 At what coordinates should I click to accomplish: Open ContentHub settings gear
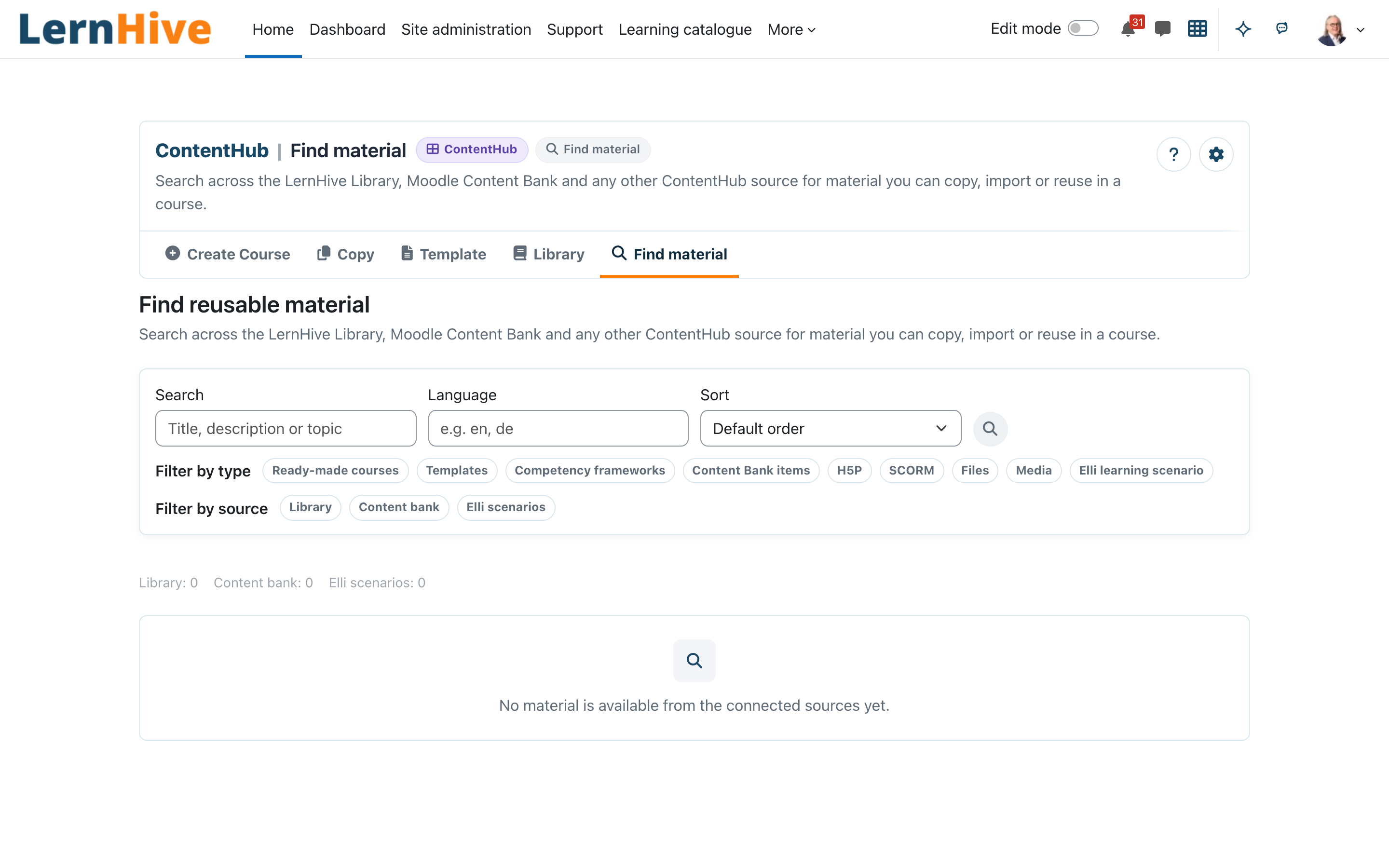click(1216, 154)
